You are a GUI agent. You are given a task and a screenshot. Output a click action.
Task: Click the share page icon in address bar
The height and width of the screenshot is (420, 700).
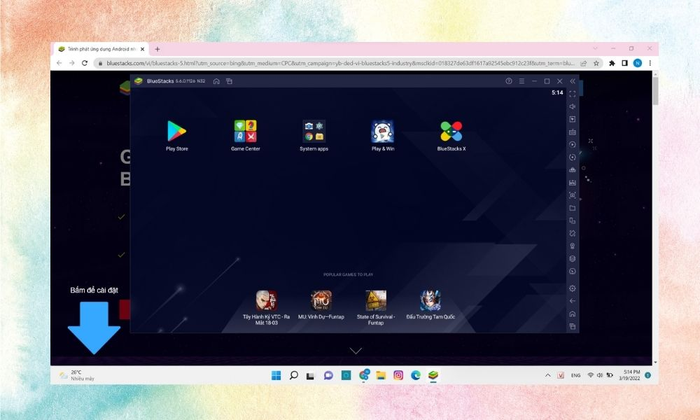[x=583, y=63]
